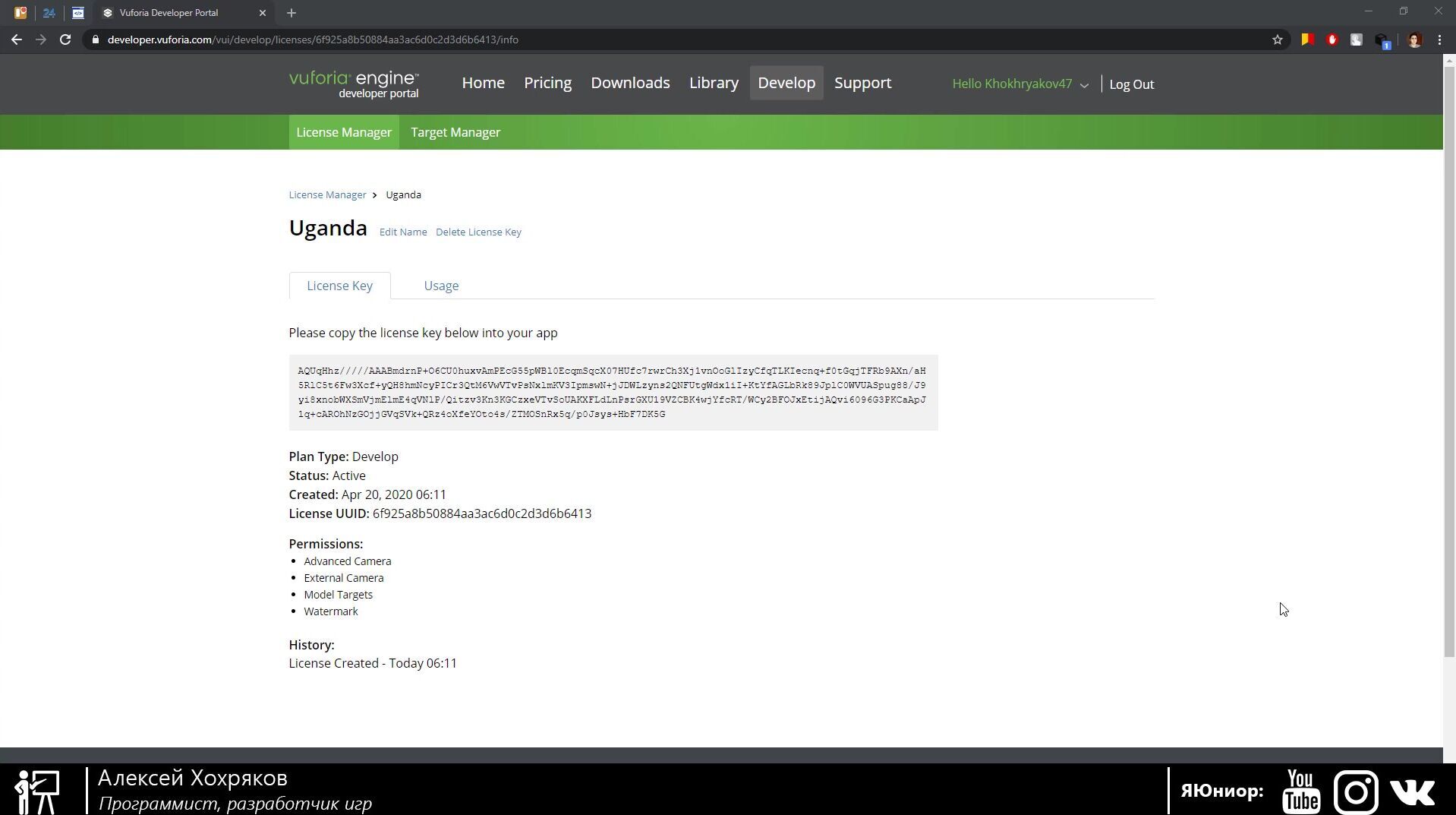
Task: Open the black cube extension with badge
Action: (1382, 41)
